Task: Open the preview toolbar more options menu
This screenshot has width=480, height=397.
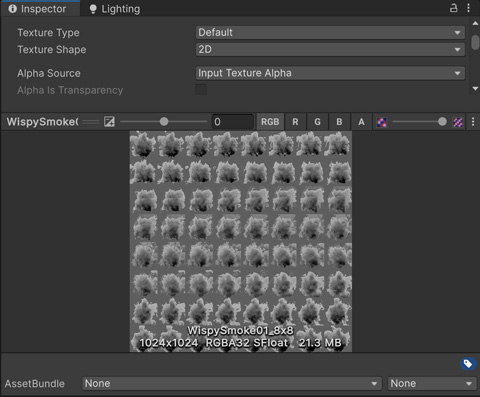Action: (473, 122)
